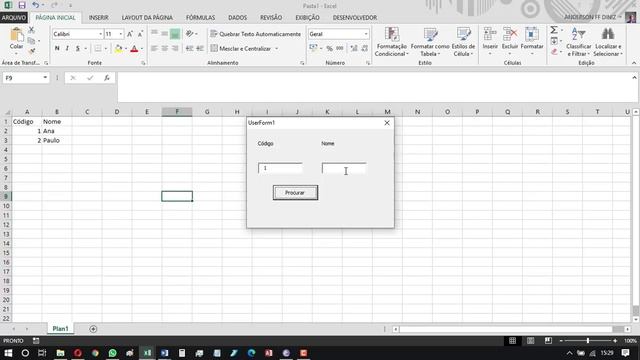The width and height of the screenshot is (640, 360).
Task: Click the decrease indent icon
Action: [x=189, y=49]
